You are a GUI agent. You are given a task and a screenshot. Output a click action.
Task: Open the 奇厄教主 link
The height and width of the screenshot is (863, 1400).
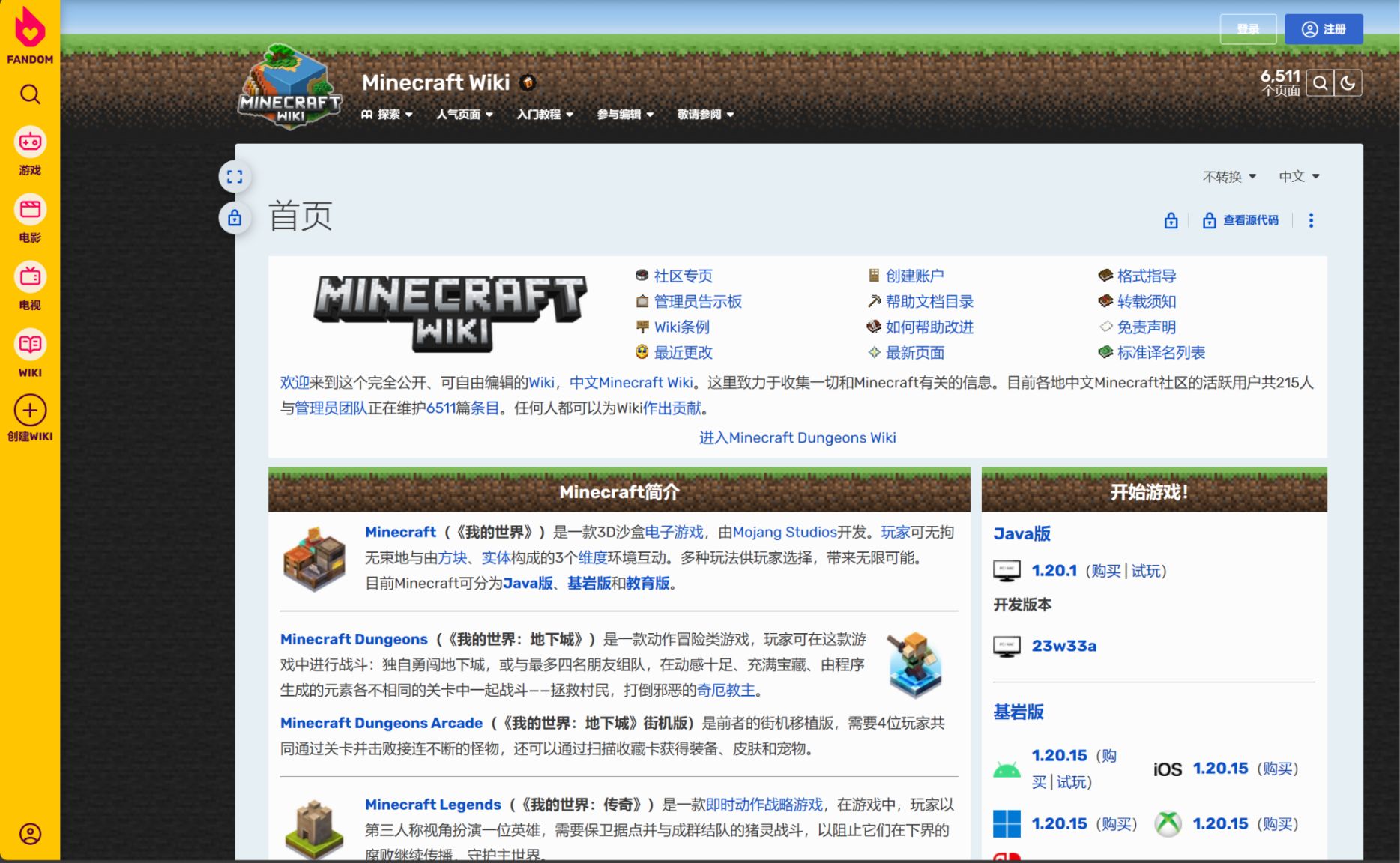pyautogui.click(x=725, y=690)
